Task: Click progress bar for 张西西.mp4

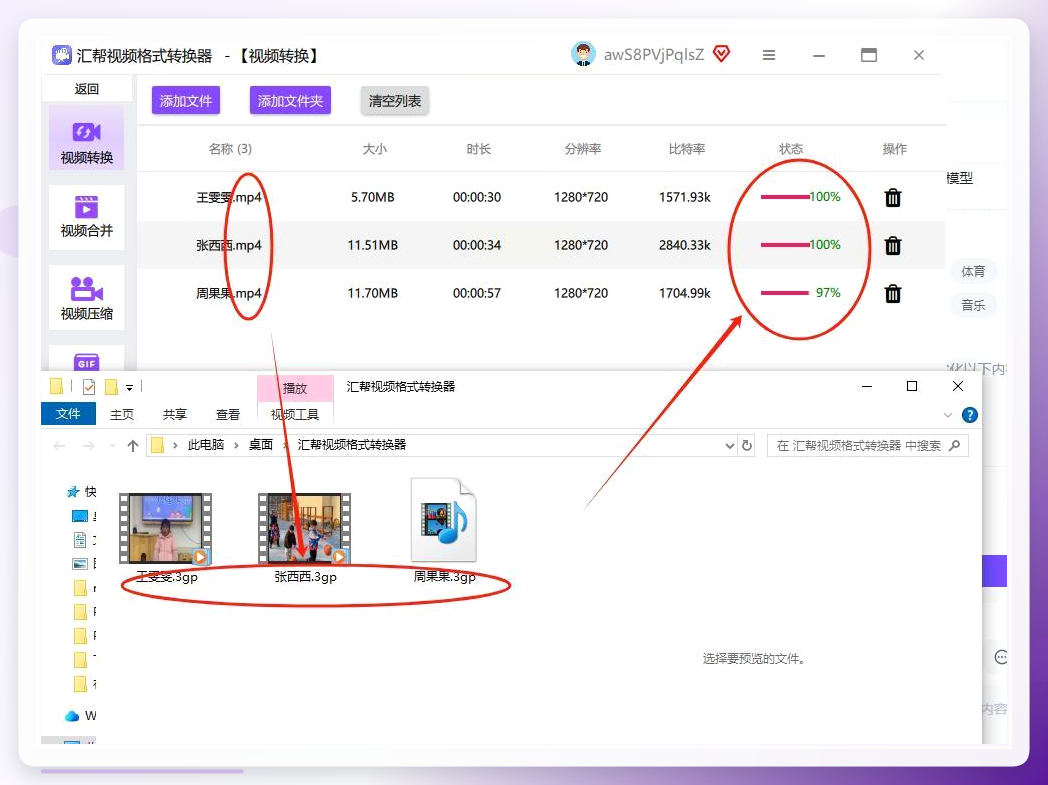Action: coord(785,245)
